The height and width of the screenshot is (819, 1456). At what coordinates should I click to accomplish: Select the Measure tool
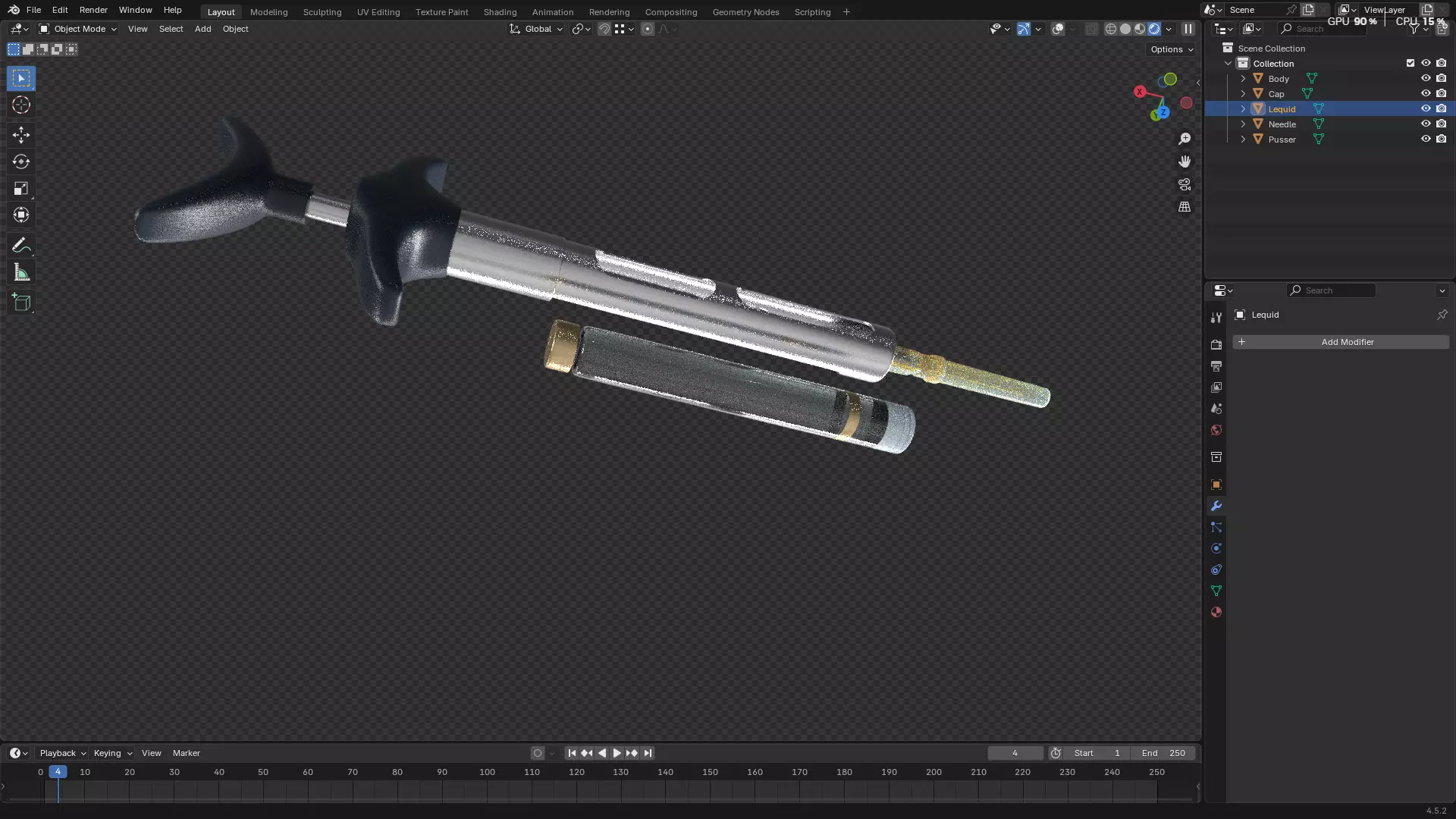[21, 272]
